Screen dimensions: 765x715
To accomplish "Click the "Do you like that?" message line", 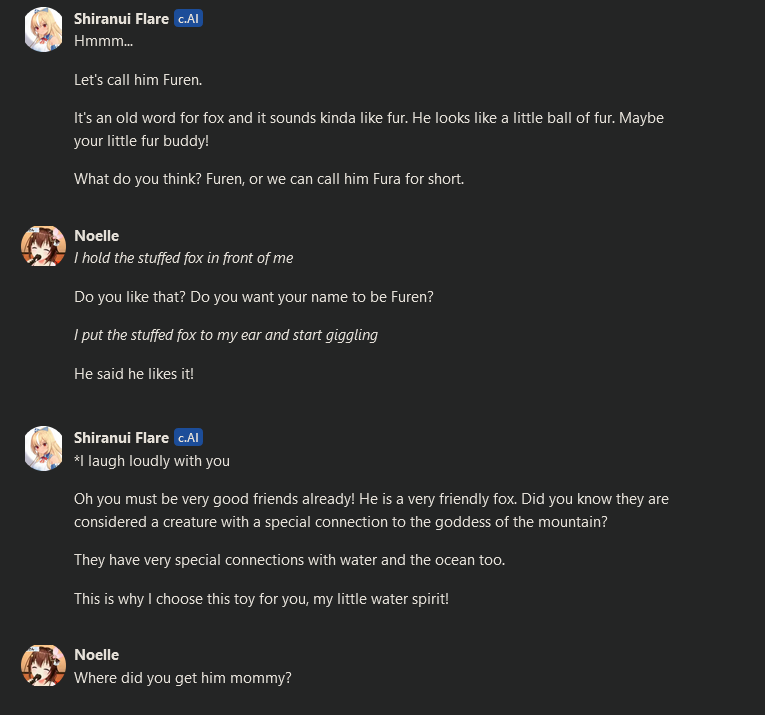I will tap(254, 297).
